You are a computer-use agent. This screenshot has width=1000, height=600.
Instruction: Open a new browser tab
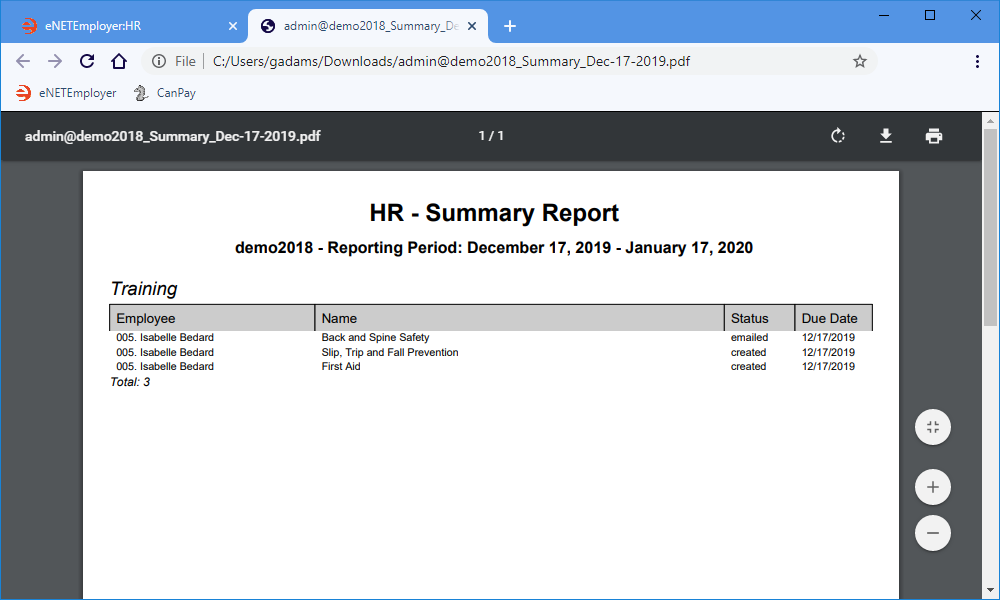510,26
